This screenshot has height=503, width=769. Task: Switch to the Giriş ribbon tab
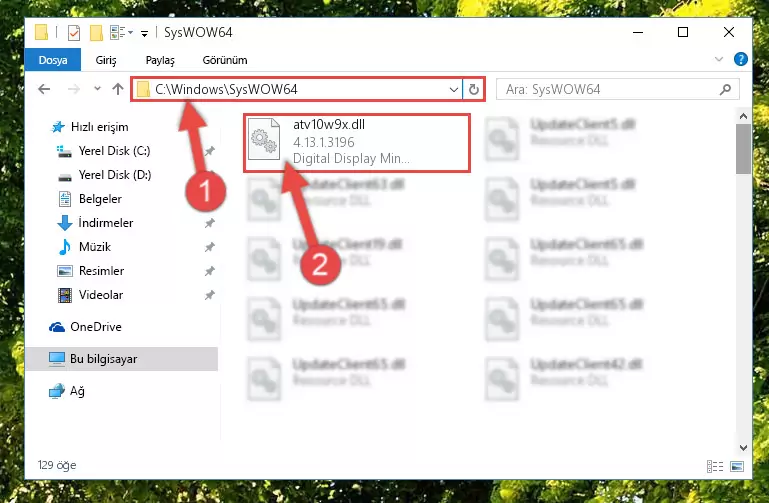[x=106, y=60]
